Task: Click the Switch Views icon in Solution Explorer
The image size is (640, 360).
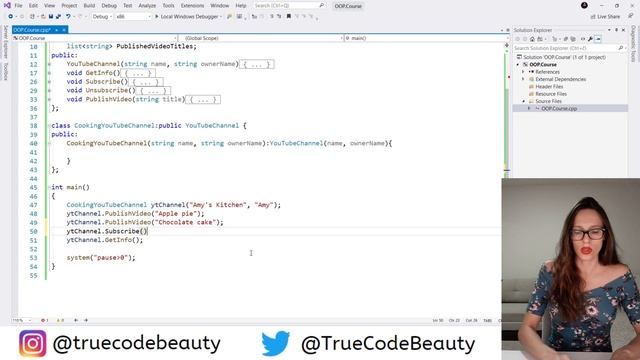Action: pyautogui.click(x=540, y=39)
